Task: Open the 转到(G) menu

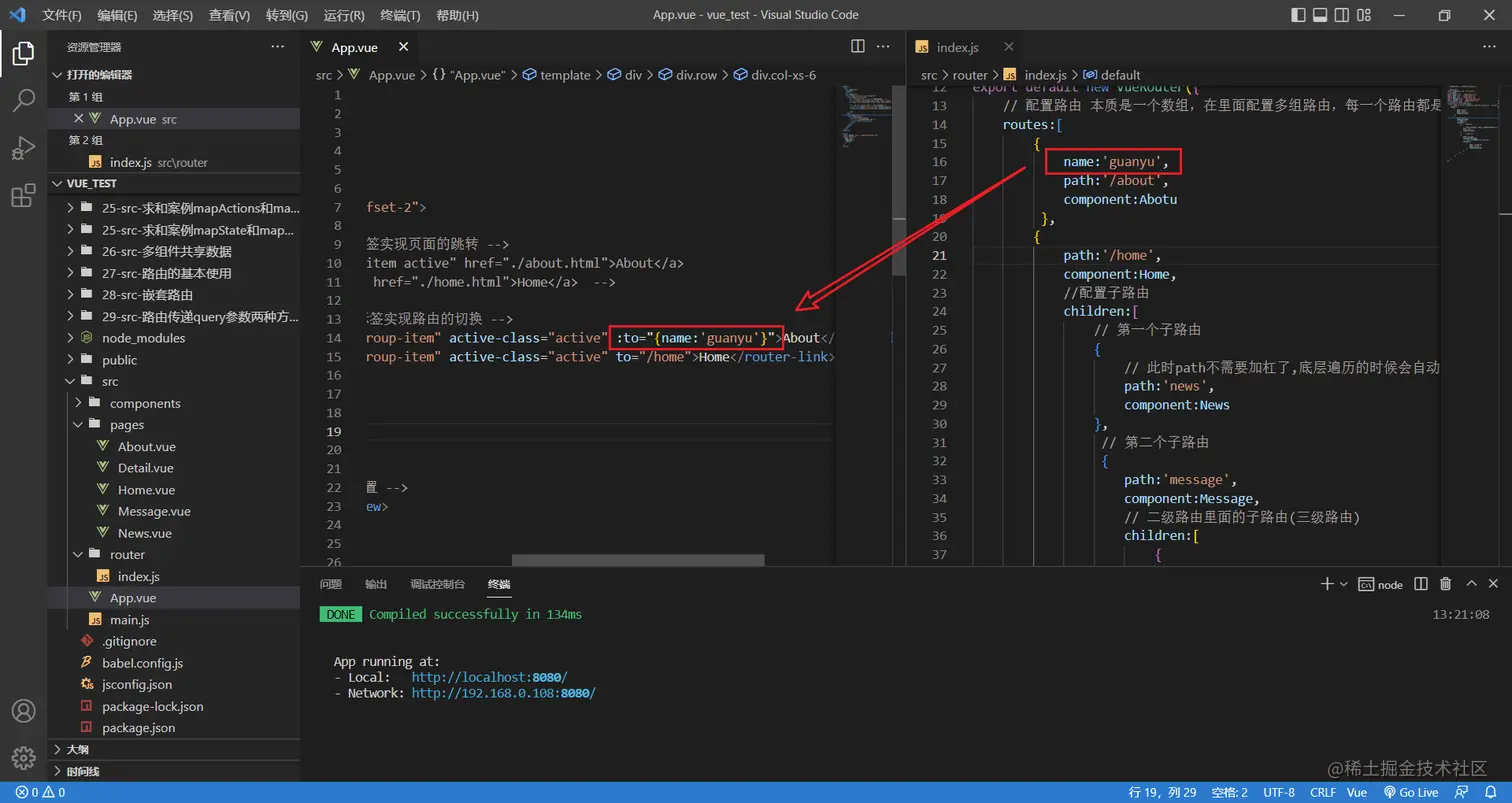Action: (x=287, y=15)
